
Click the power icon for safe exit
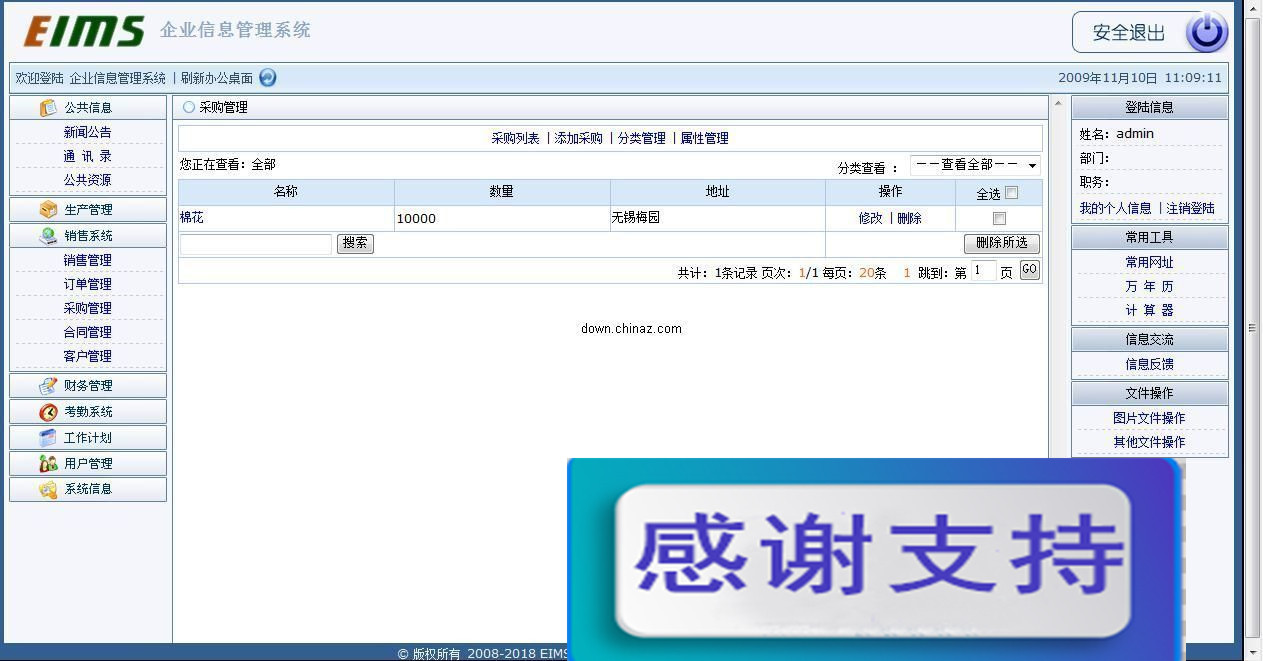(1206, 32)
